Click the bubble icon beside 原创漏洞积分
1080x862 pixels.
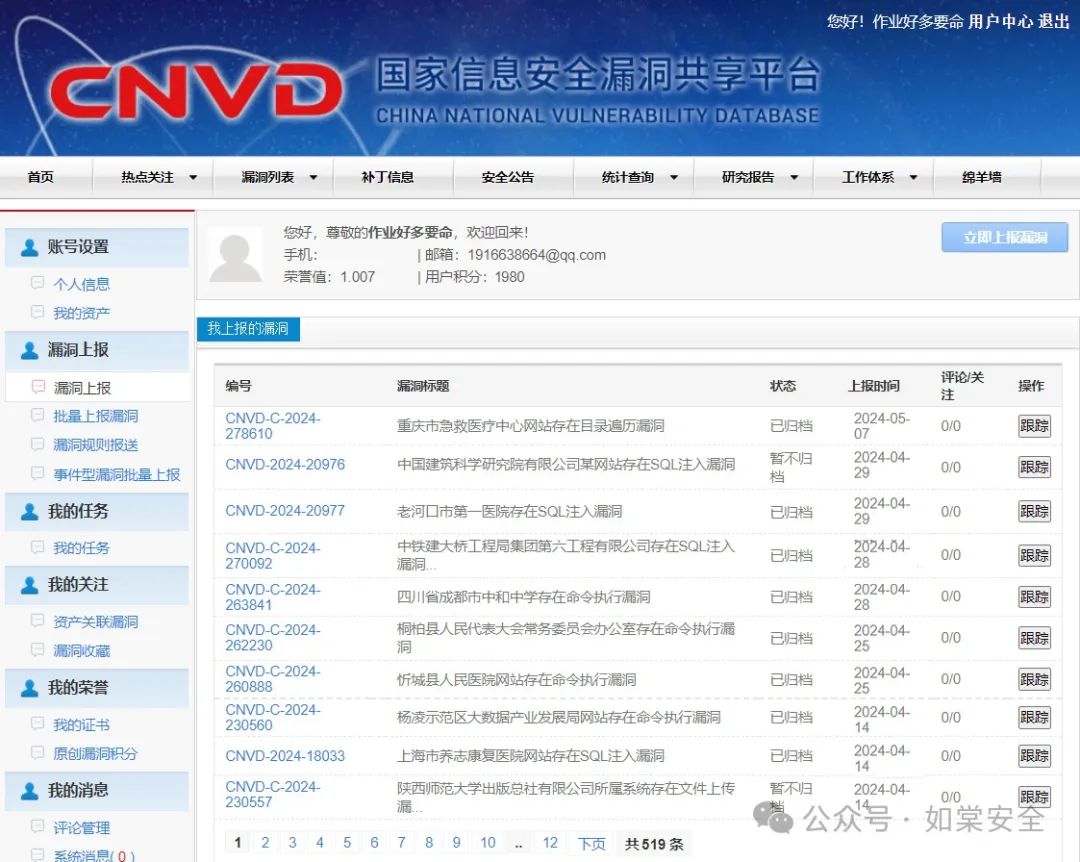click(x=38, y=752)
